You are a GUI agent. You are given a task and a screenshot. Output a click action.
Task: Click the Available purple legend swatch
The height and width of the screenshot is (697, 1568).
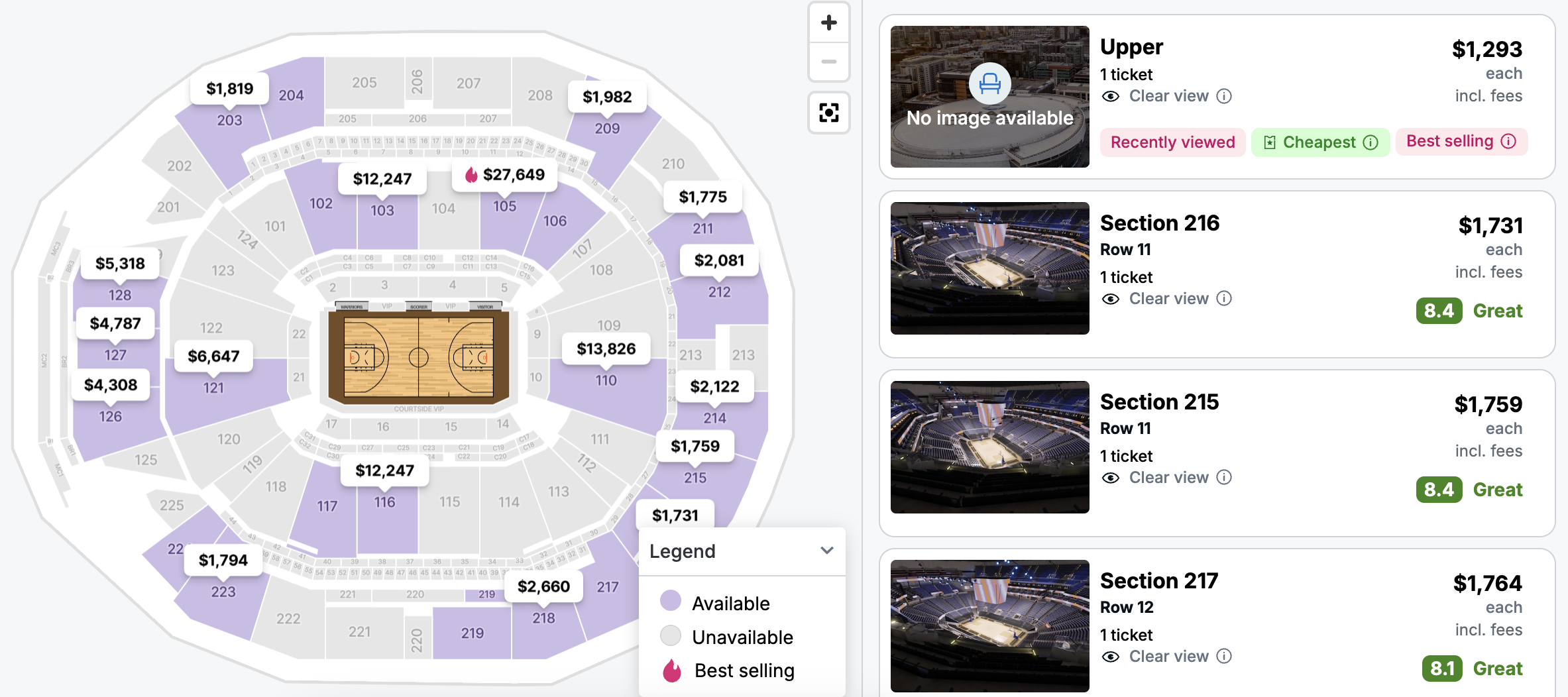coord(671,601)
